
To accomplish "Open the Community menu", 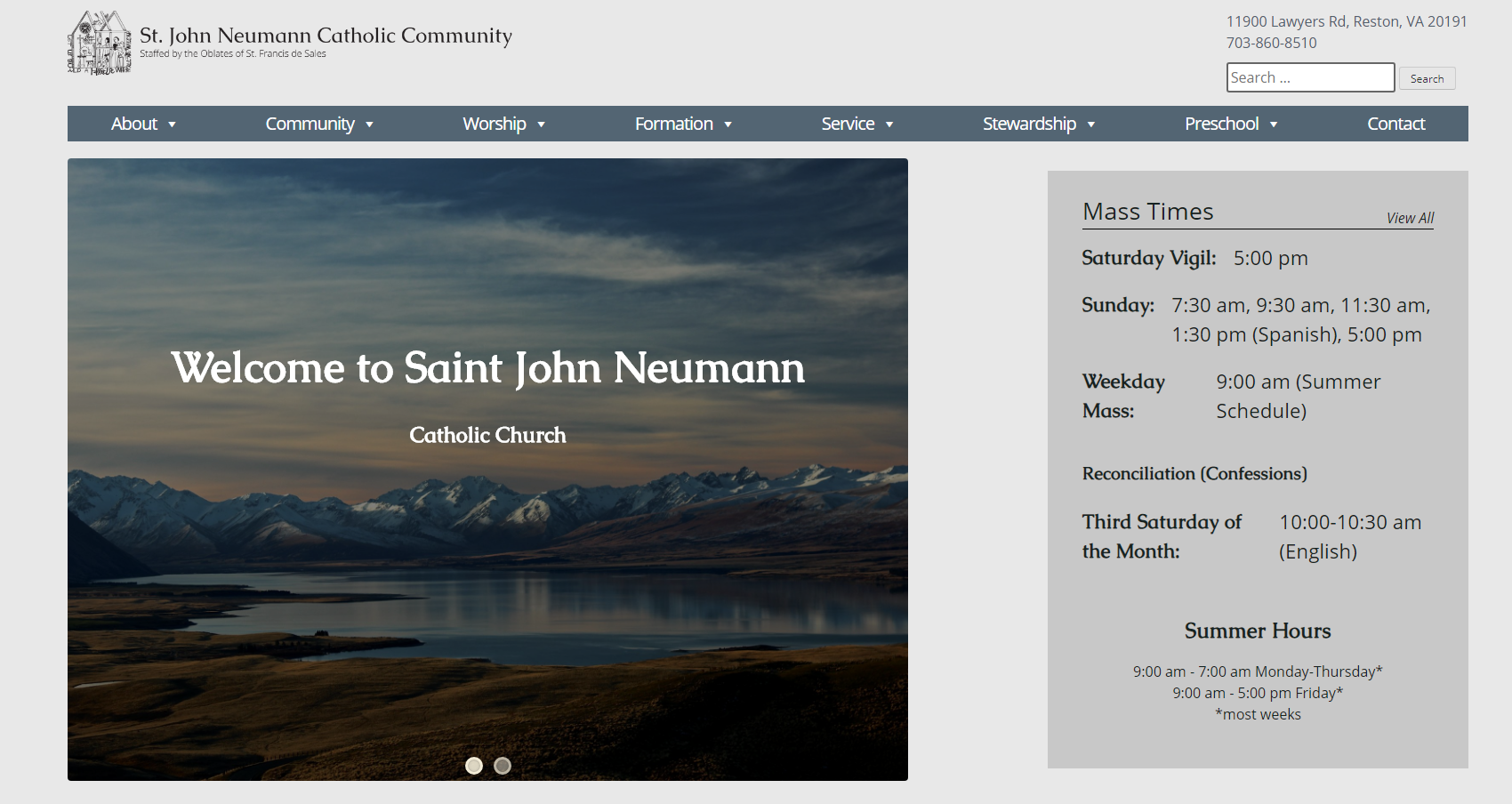I will click(x=310, y=124).
